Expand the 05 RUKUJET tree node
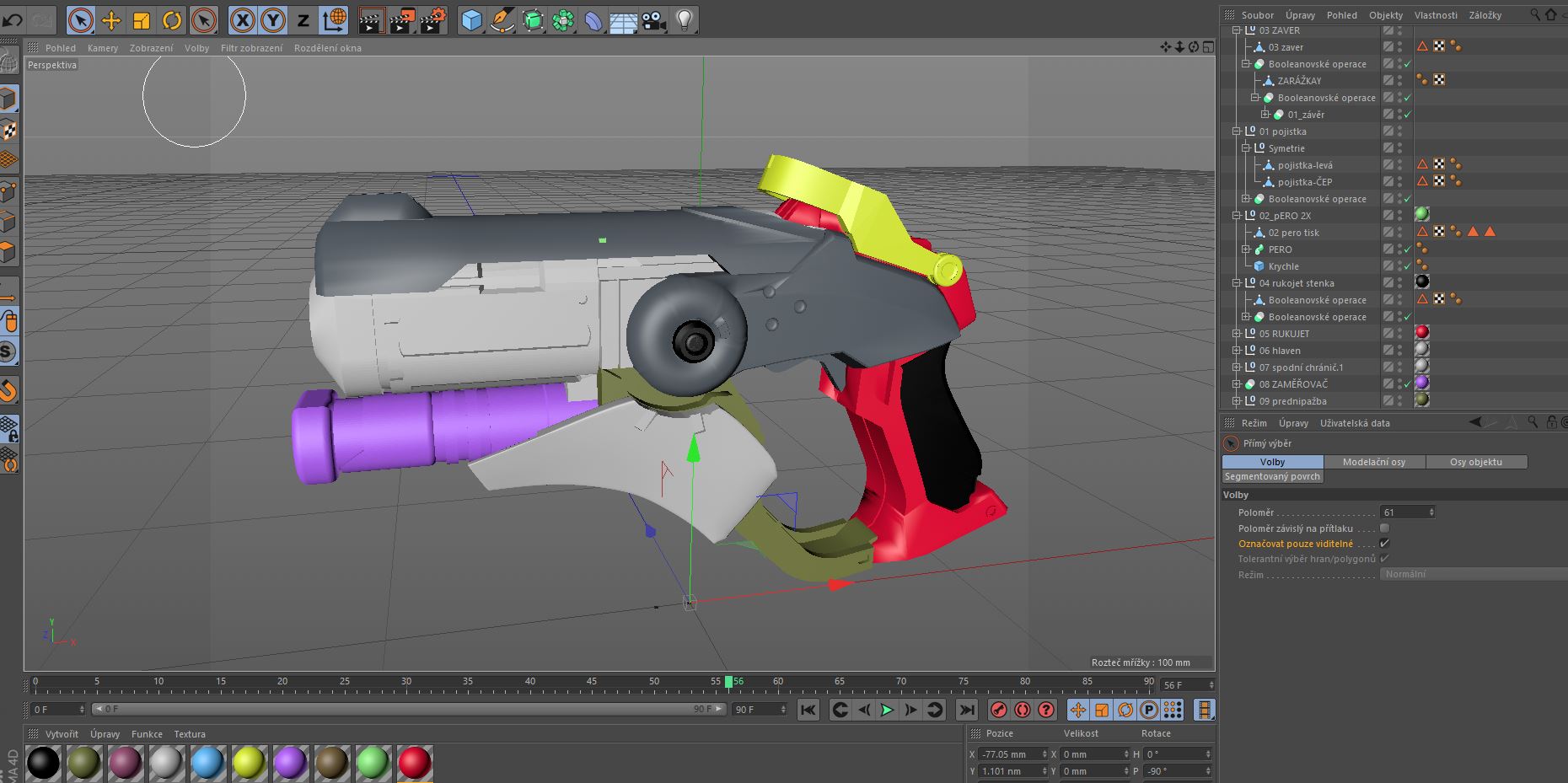This screenshot has width=1568, height=783. click(1237, 334)
